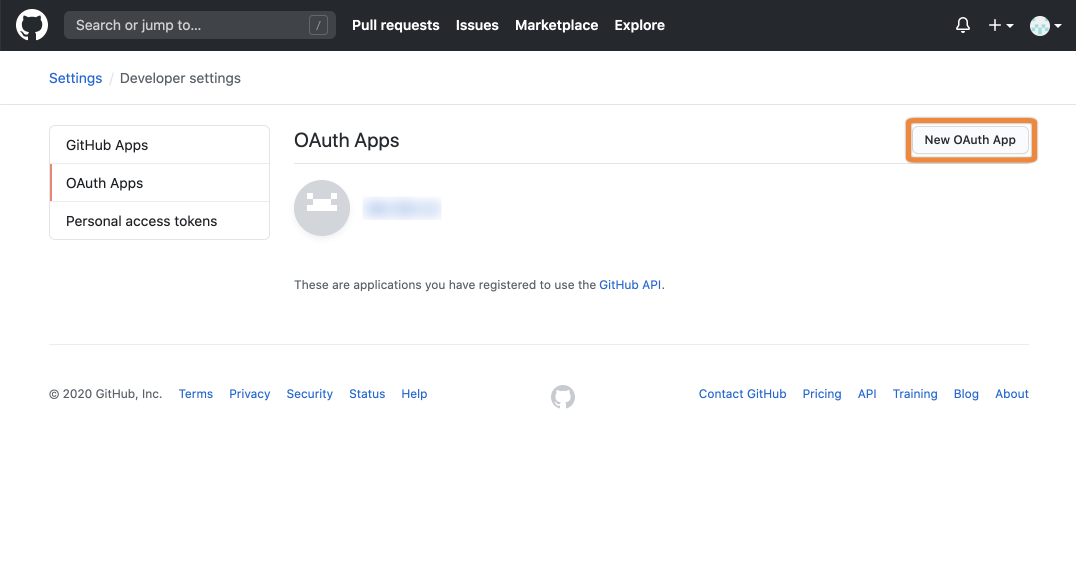Open the Marketplace tab
Image resolution: width=1076 pixels, height=578 pixels.
(556, 25)
